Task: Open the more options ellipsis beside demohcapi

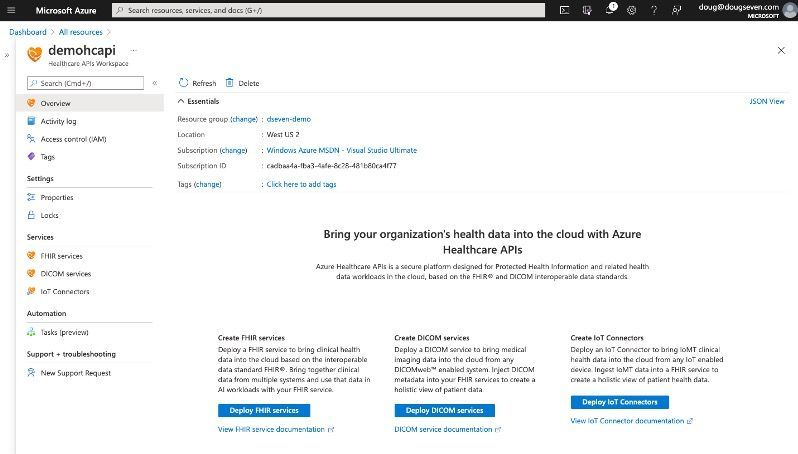Action: tap(133, 50)
